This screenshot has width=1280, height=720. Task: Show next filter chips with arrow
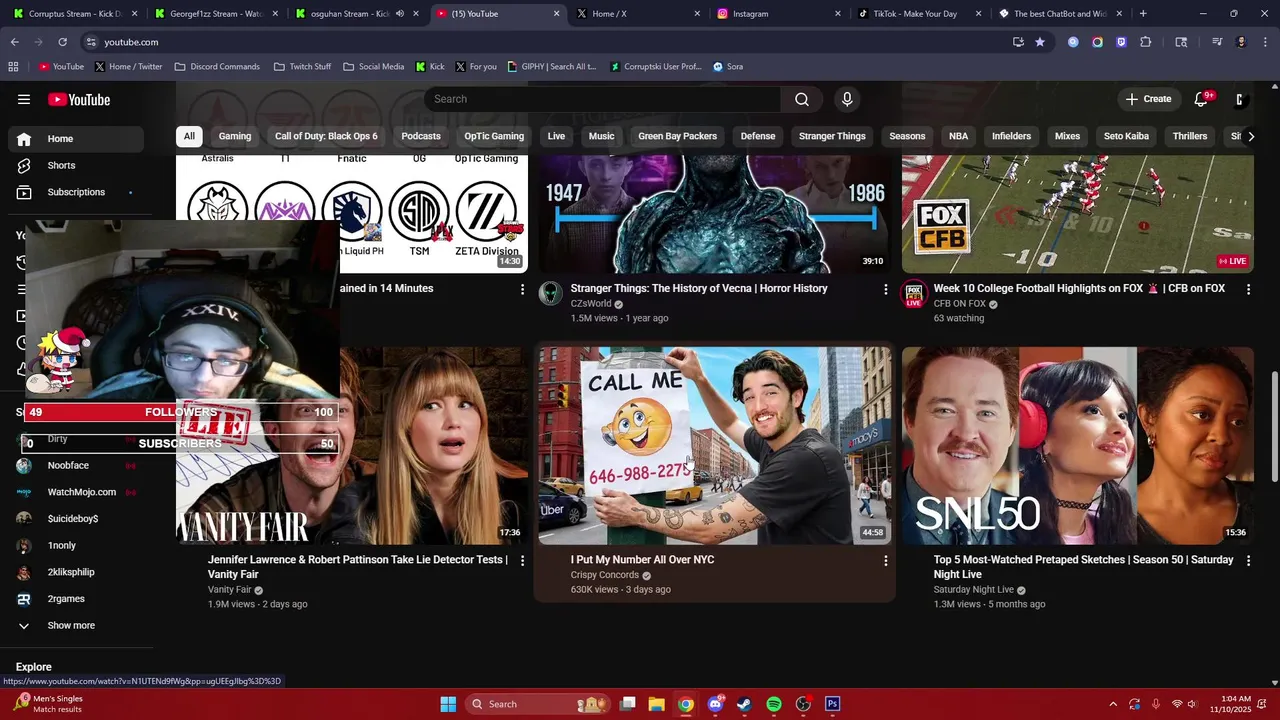pyautogui.click(x=1250, y=136)
